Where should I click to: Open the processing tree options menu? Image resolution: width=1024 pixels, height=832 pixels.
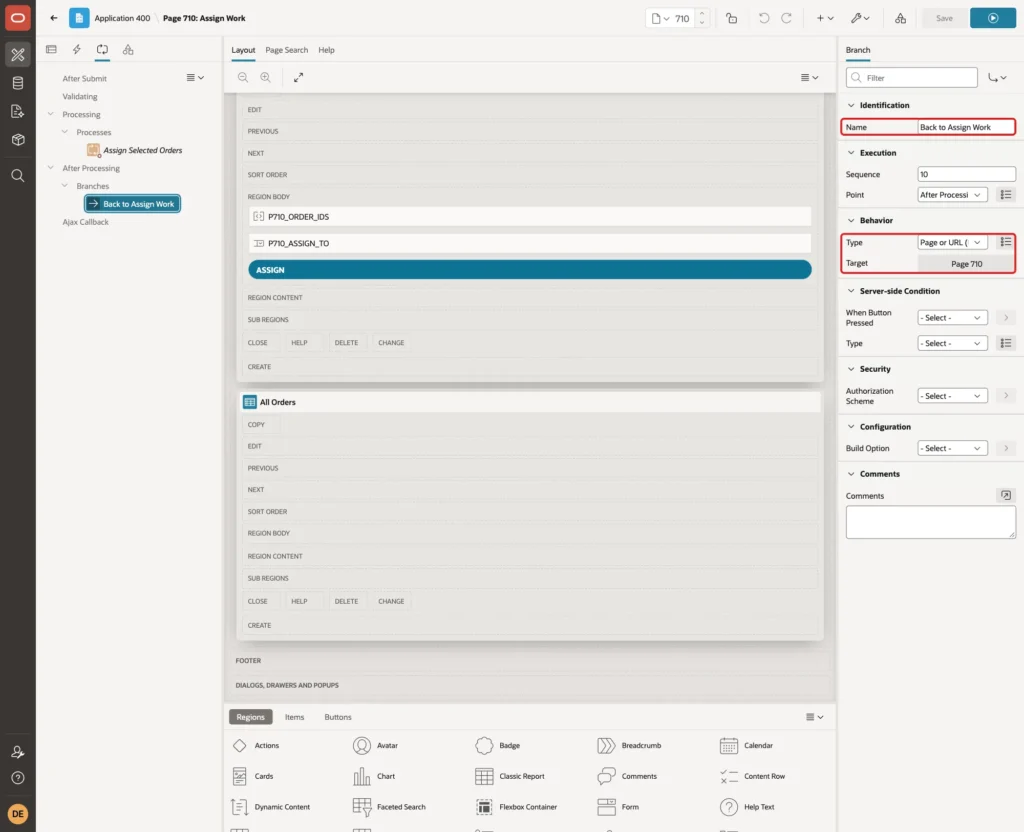[x=195, y=78]
